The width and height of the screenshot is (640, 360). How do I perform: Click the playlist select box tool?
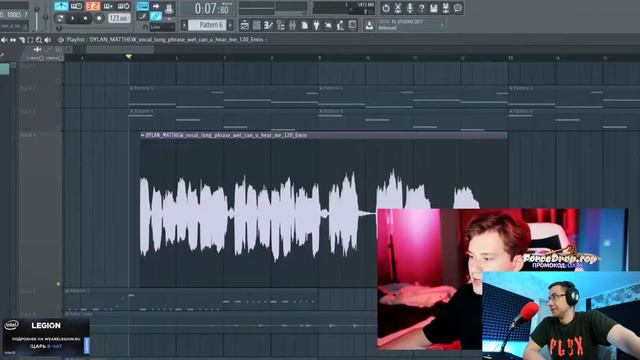30,40
